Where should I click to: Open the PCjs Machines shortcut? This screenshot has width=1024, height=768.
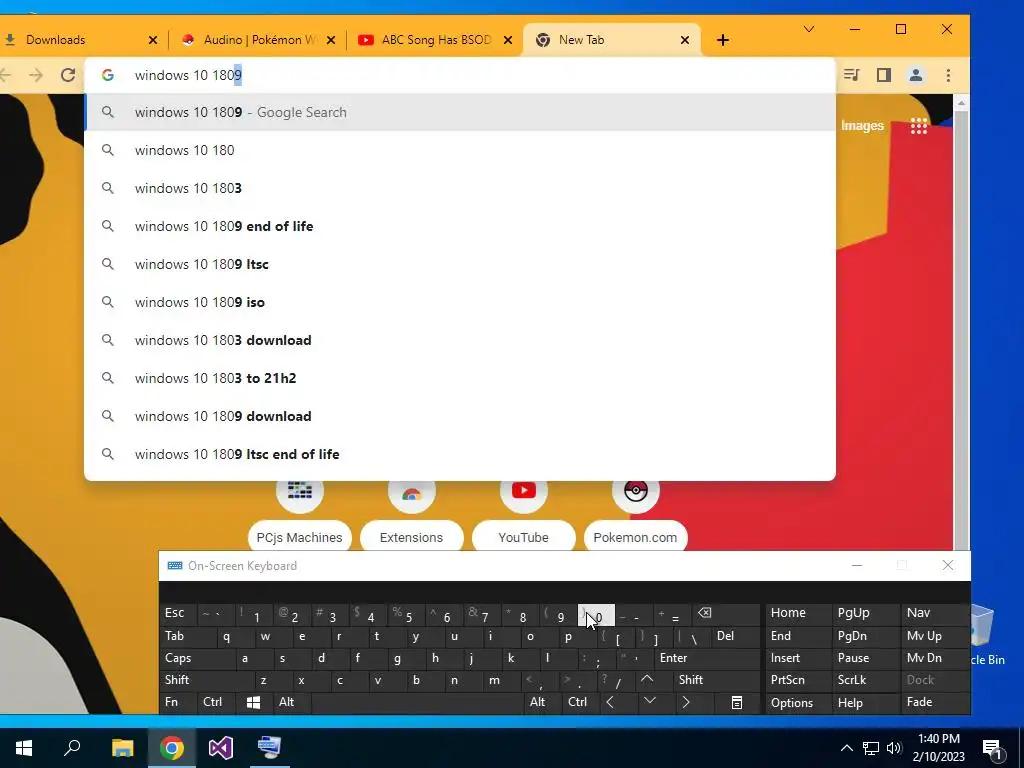click(x=299, y=537)
